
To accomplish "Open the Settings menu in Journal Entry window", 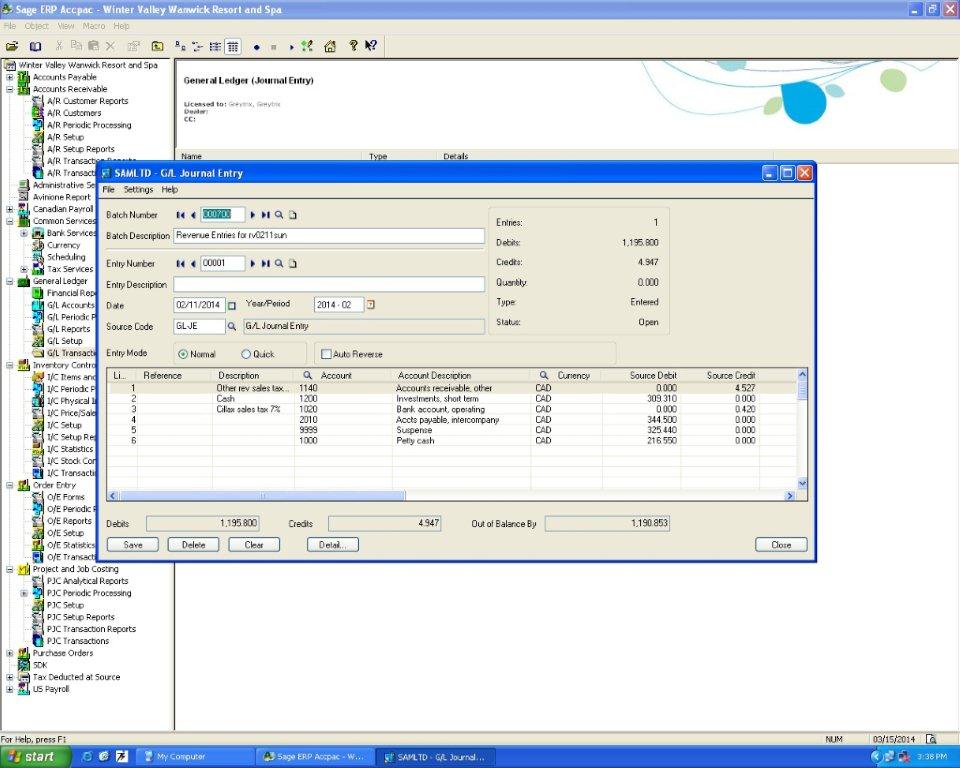I will coord(138,190).
